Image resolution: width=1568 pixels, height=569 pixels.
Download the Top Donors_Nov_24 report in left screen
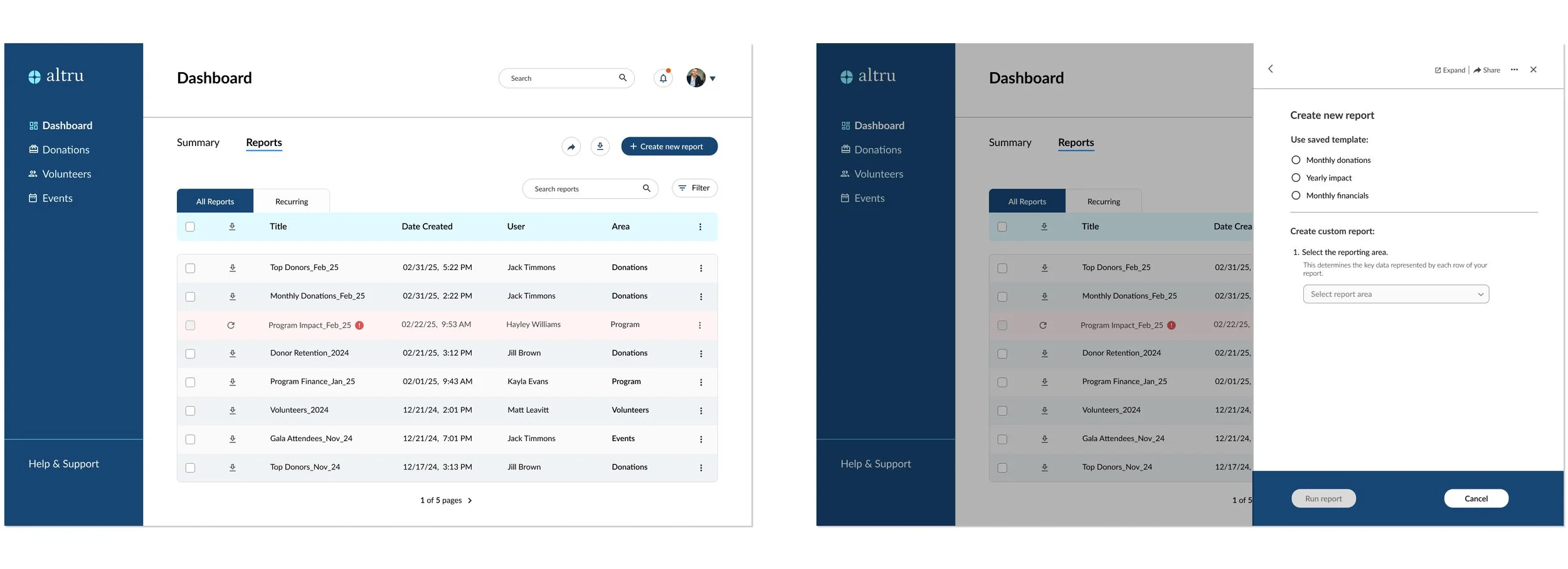click(x=232, y=467)
